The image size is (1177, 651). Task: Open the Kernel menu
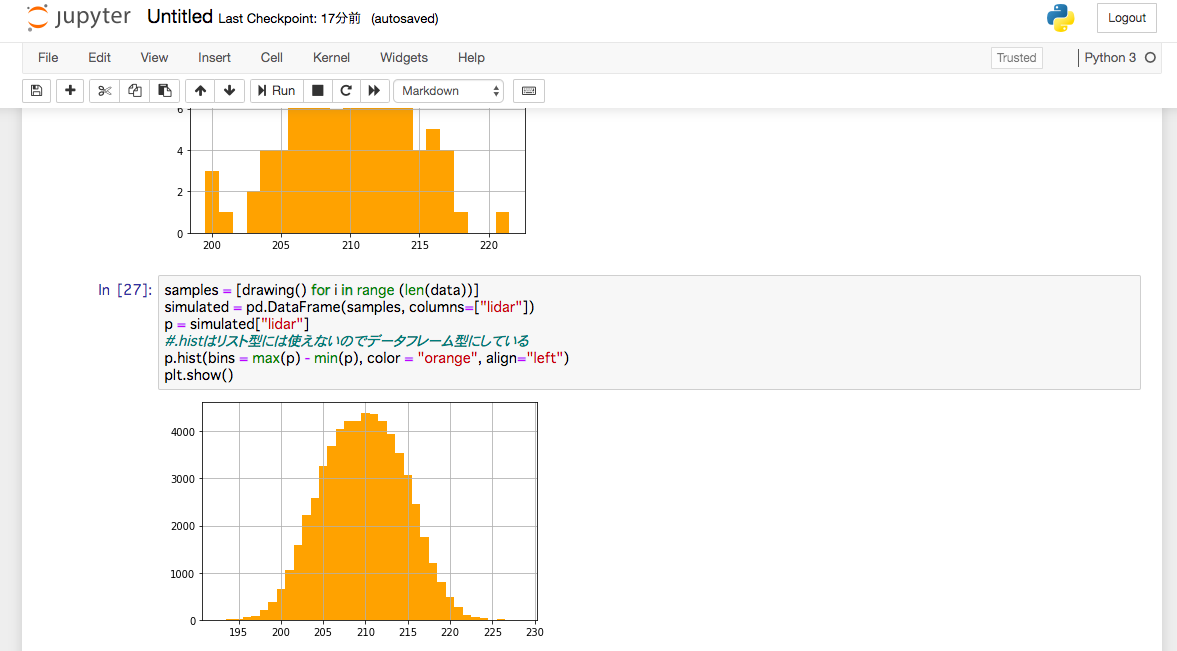[x=331, y=58]
